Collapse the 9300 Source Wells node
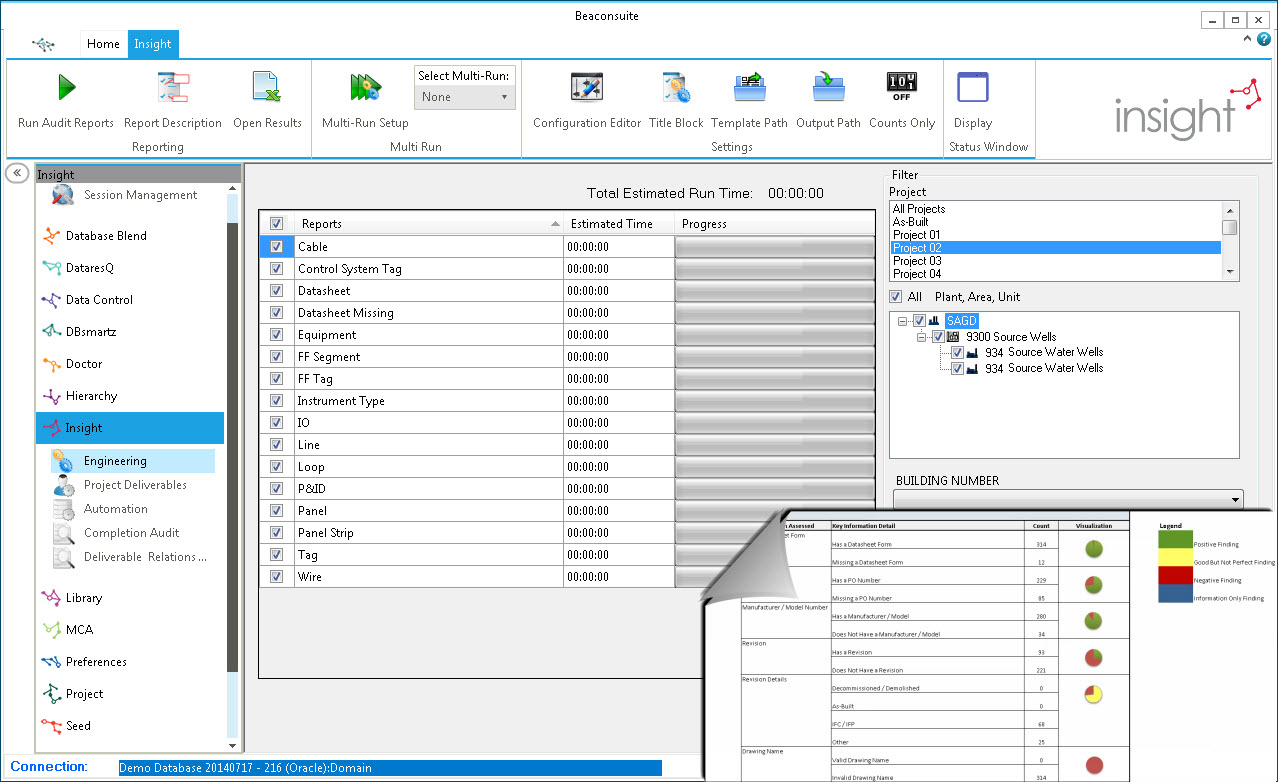Viewport: 1278px width, 782px height. tap(922, 337)
